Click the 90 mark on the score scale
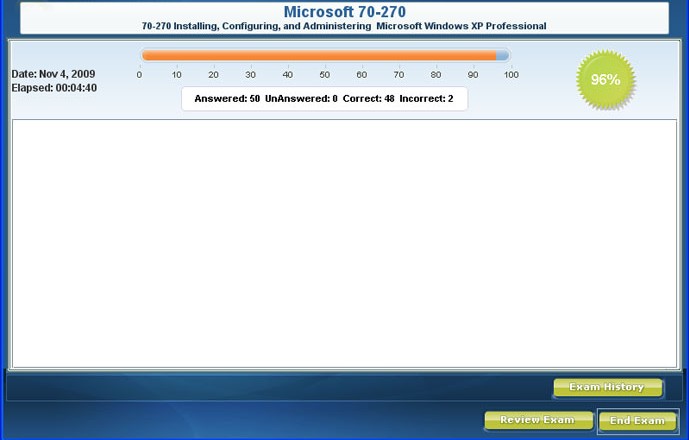 tap(473, 75)
